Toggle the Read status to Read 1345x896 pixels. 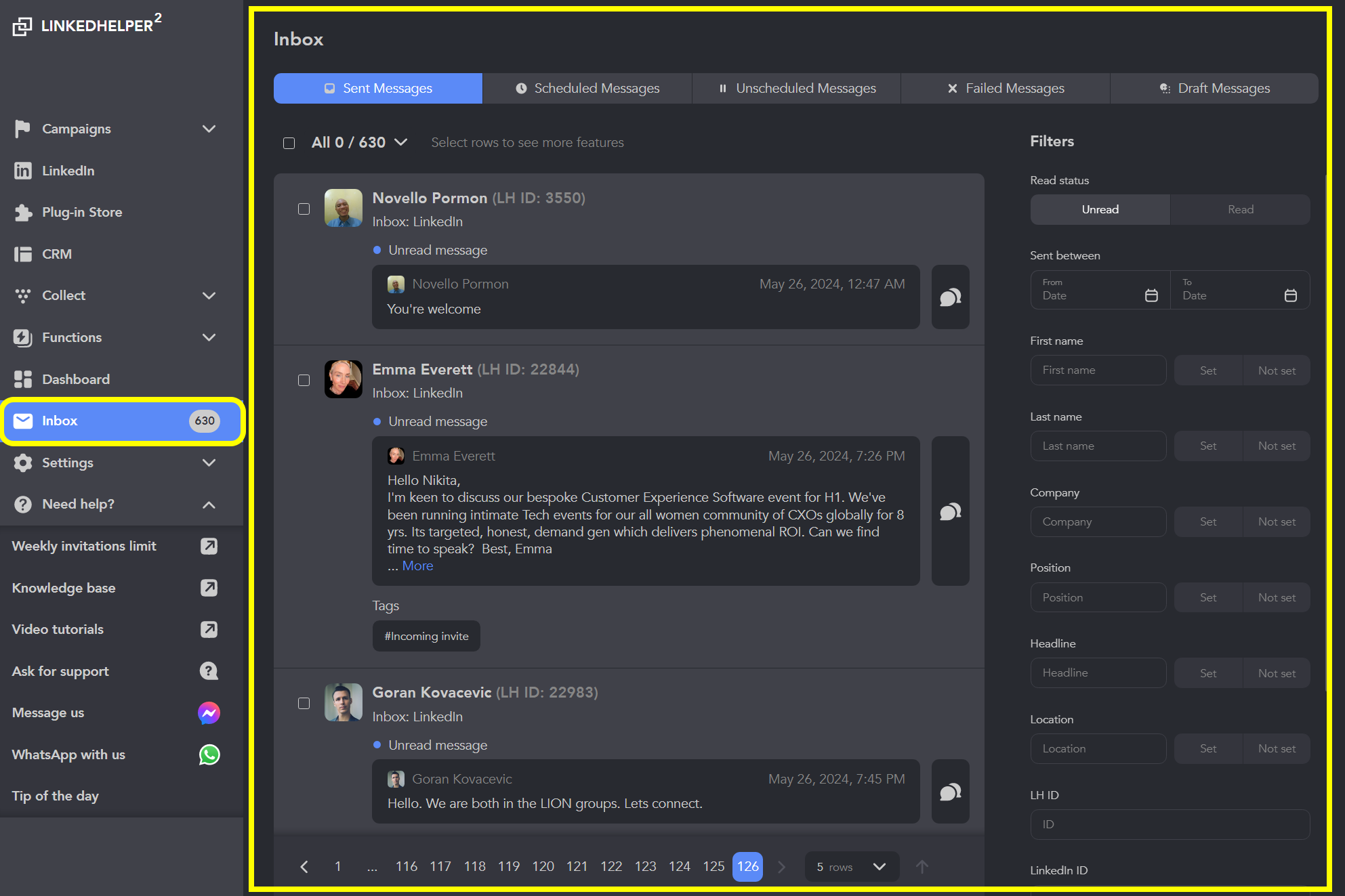[1239, 209]
